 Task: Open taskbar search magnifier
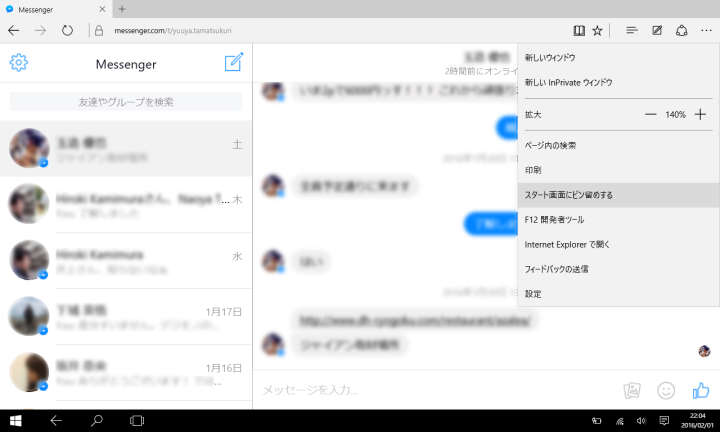(97, 421)
